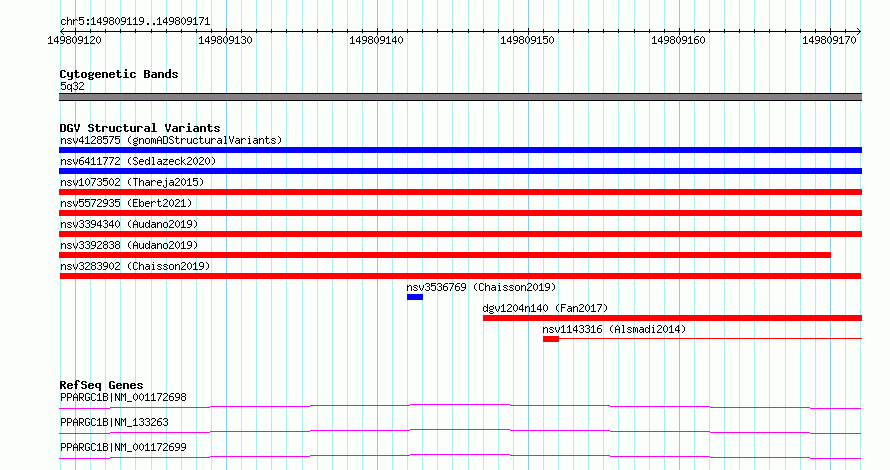890x470 pixels.
Task: Click the Cytogenetic Bands track heading
Action: [x=119, y=74]
